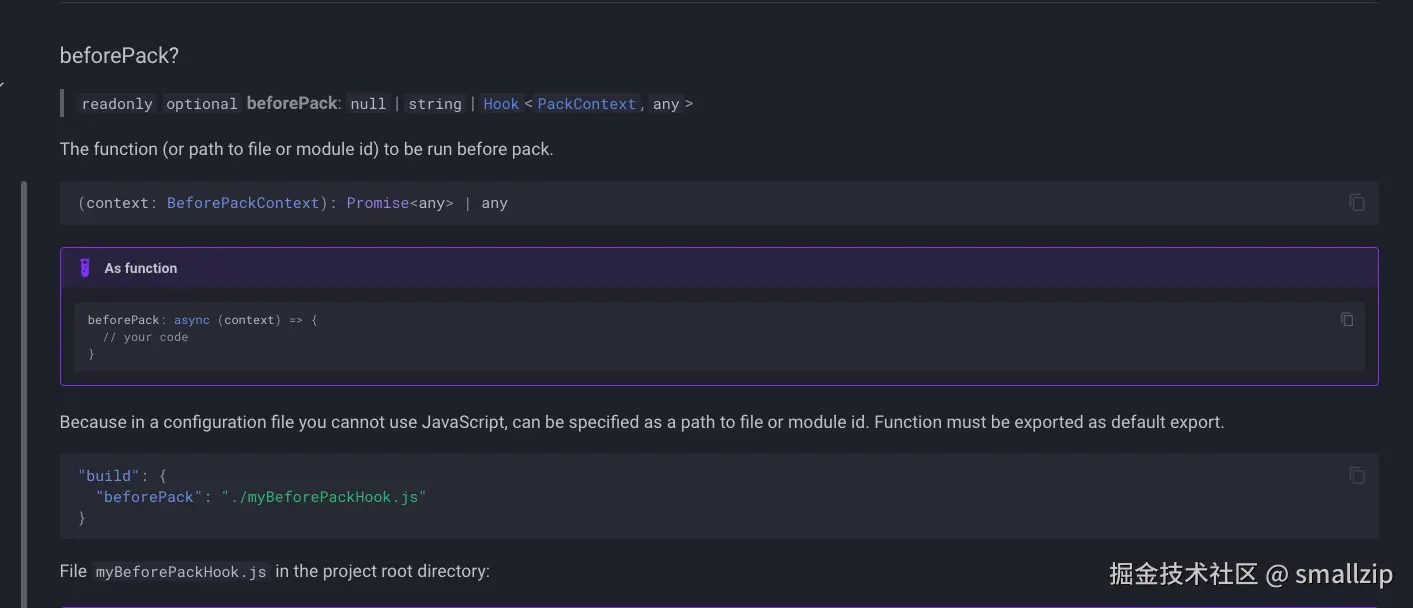Click BeforePackContext in the signature code
Viewport: 1413px width, 608px height.
pyautogui.click(x=243, y=203)
